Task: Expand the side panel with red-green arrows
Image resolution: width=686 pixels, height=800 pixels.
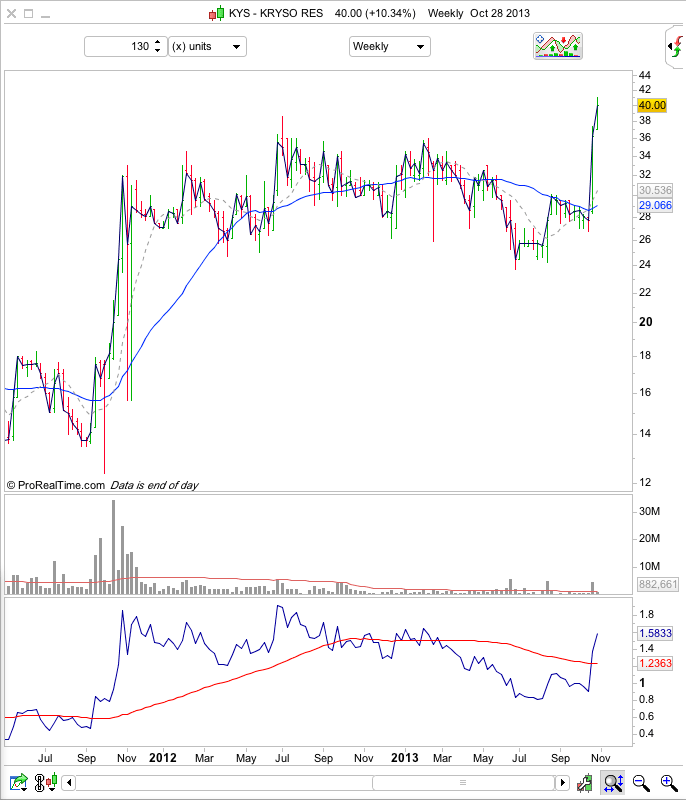Action: (x=676, y=46)
